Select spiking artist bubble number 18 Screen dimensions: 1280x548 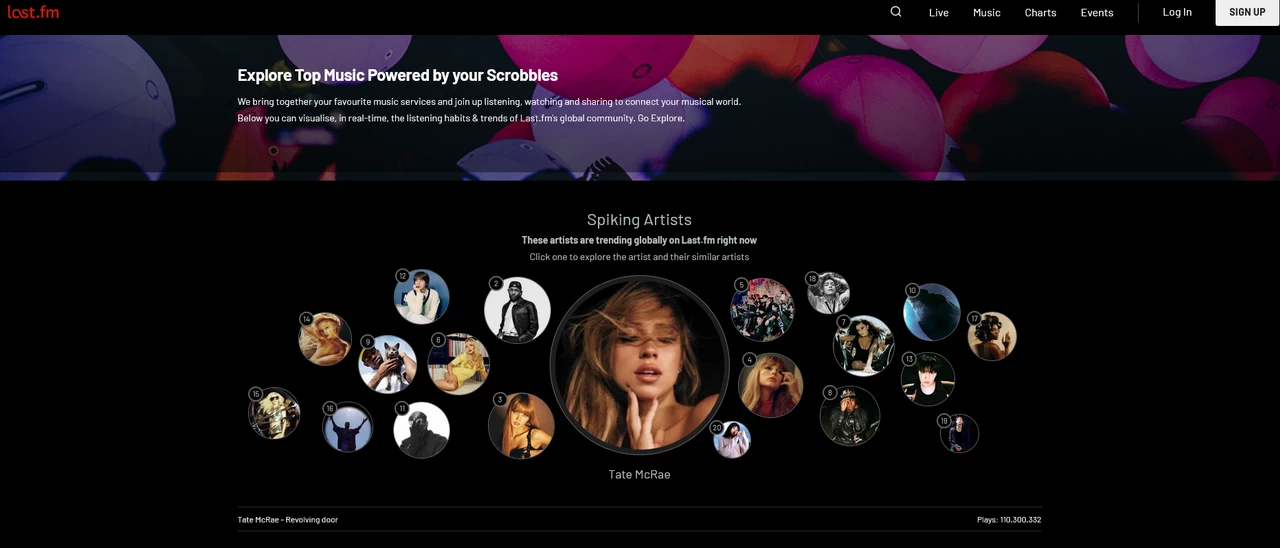coord(827,293)
